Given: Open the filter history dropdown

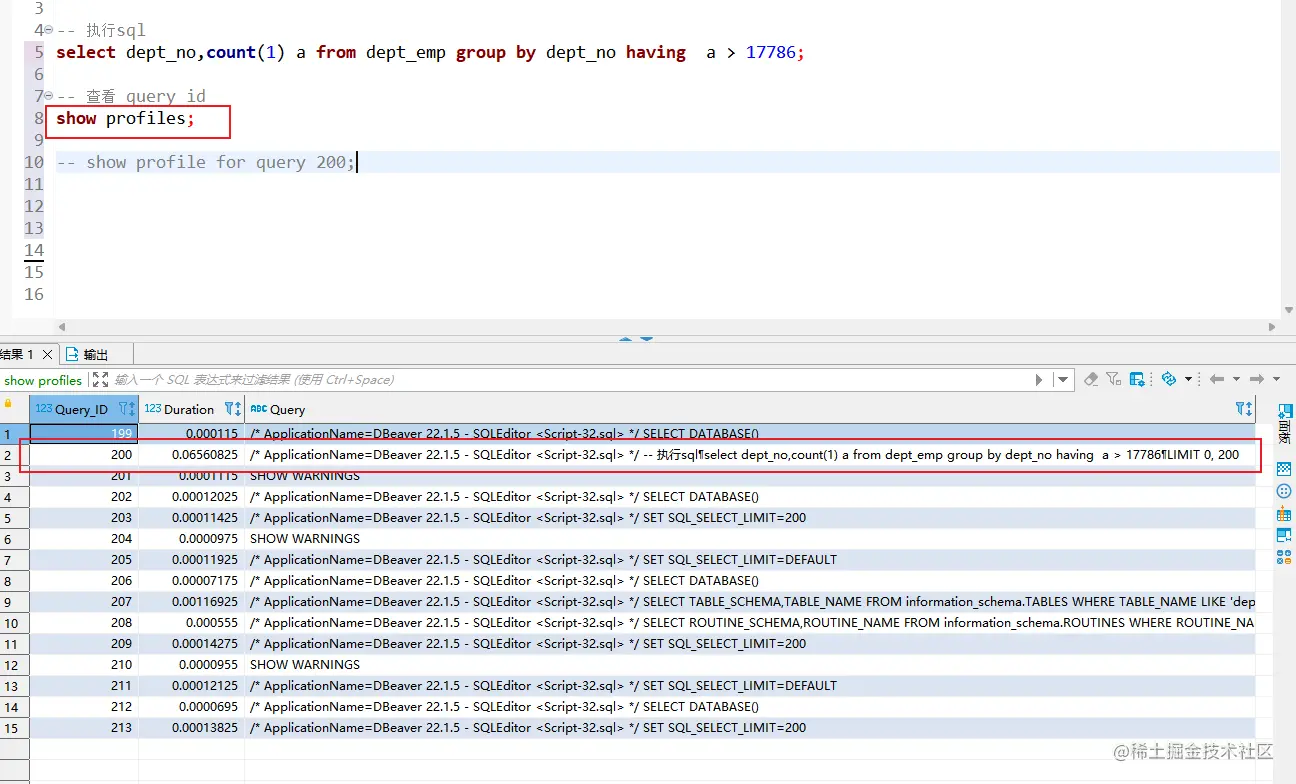Looking at the screenshot, I should tap(1062, 379).
